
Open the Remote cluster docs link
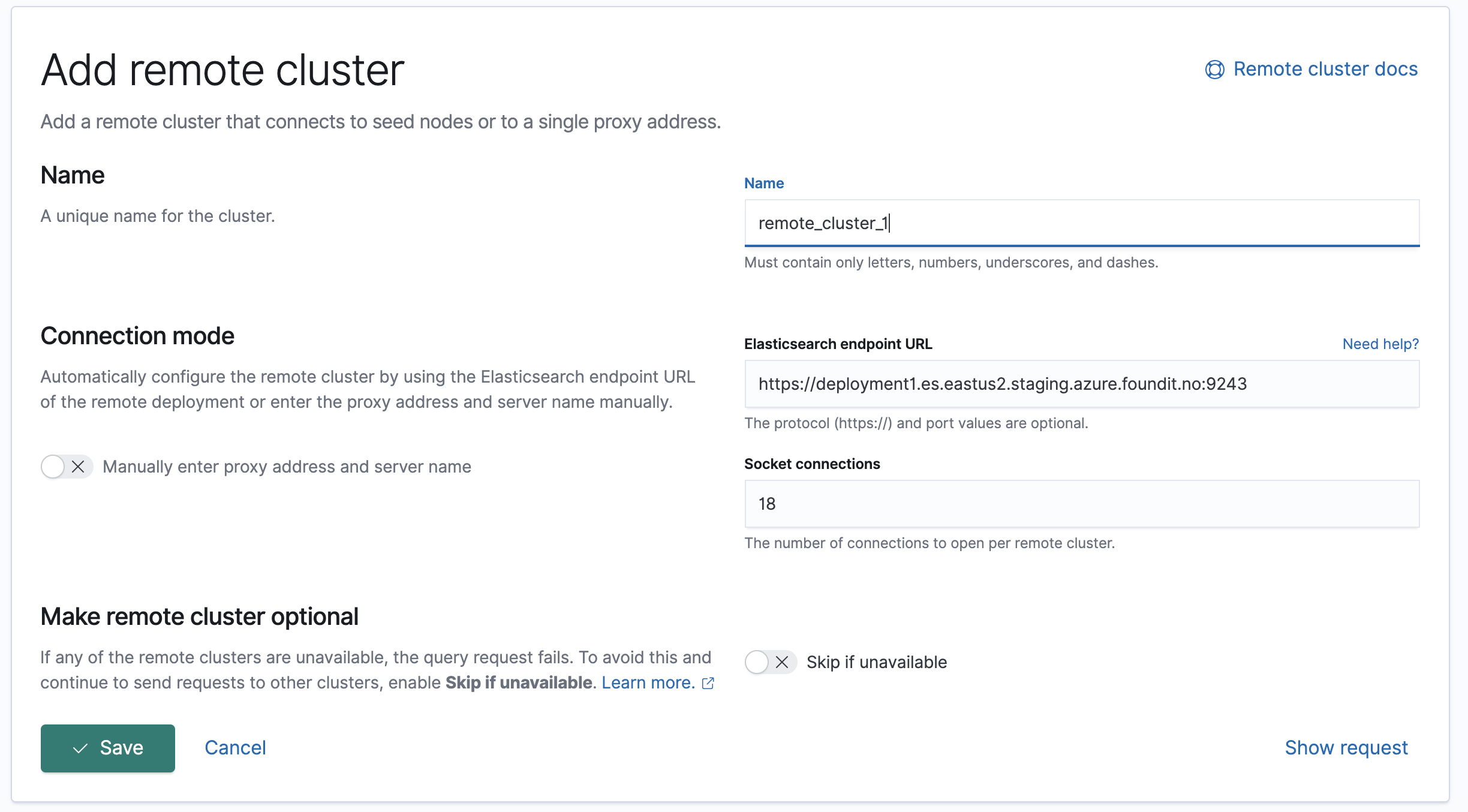(1325, 70)
